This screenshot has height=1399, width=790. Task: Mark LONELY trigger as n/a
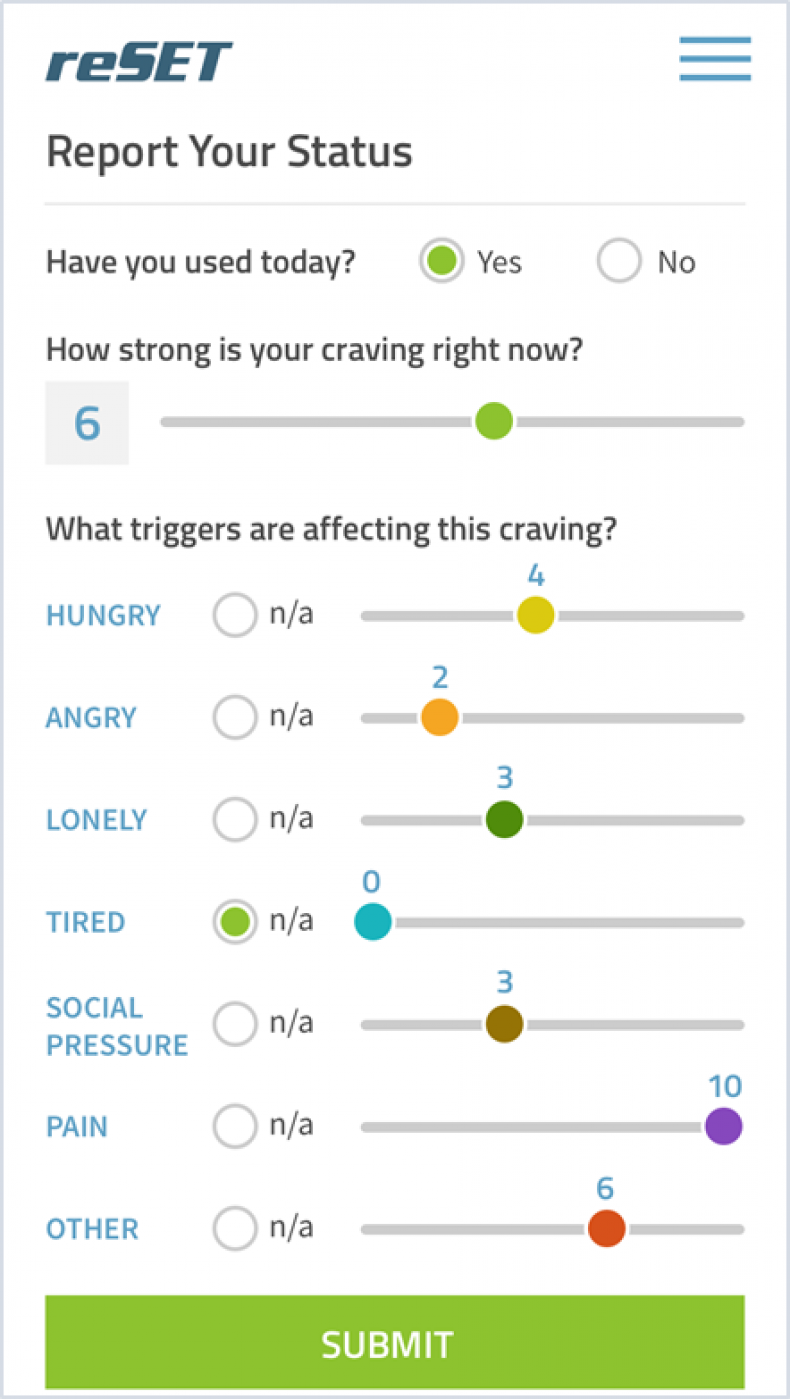[235, 819]
